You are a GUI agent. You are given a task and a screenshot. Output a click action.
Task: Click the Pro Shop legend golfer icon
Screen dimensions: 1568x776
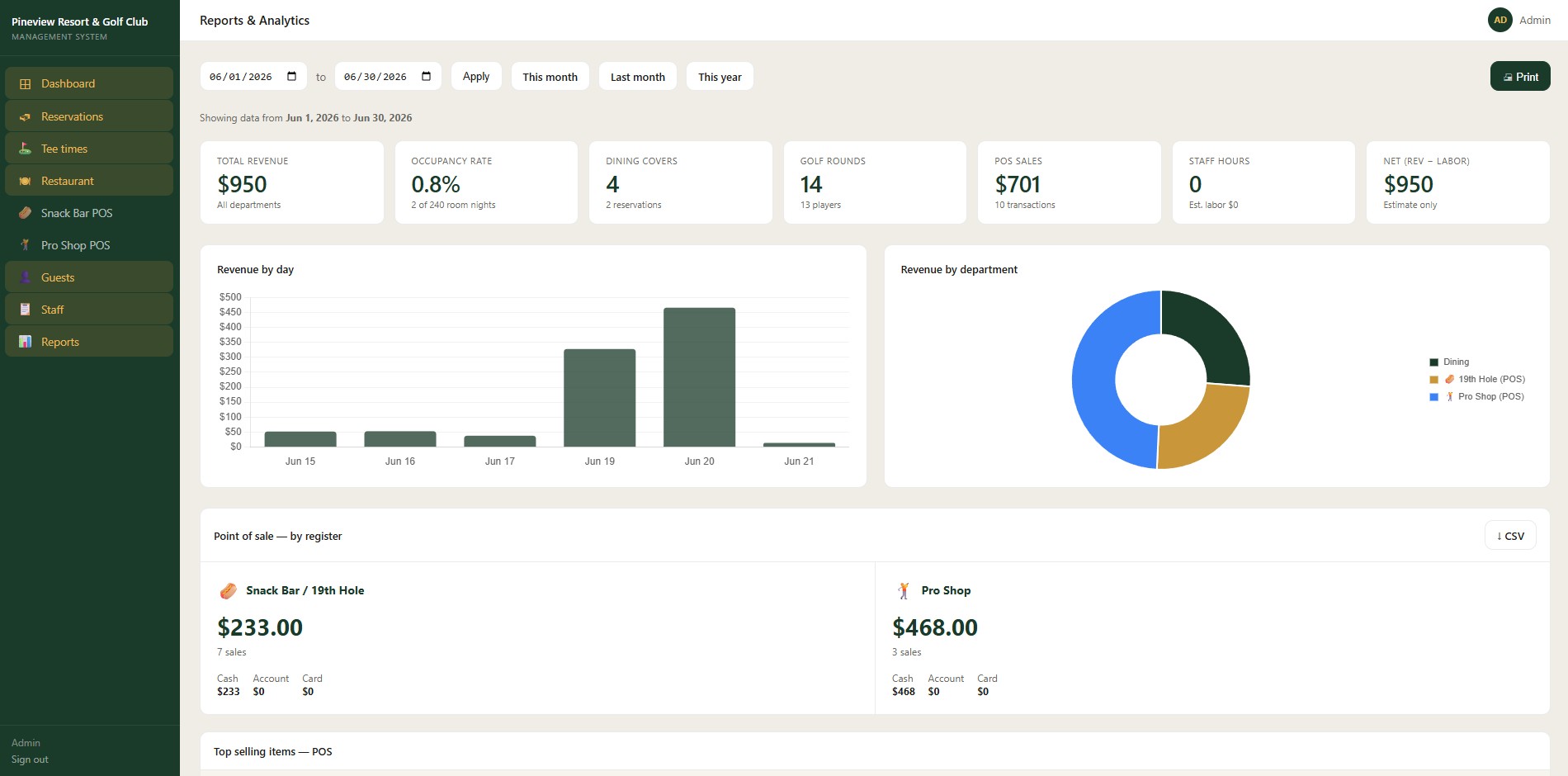click(1449, 397)
